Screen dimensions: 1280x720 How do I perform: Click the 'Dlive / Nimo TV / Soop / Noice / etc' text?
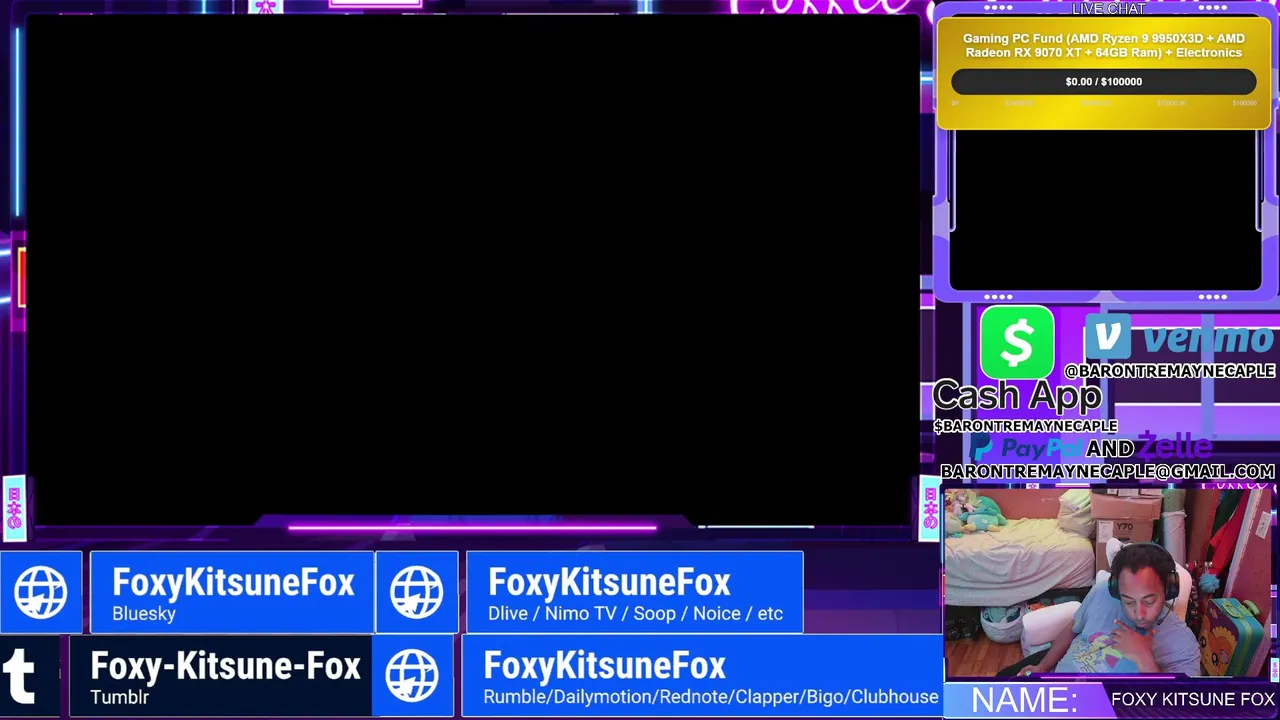635,614
